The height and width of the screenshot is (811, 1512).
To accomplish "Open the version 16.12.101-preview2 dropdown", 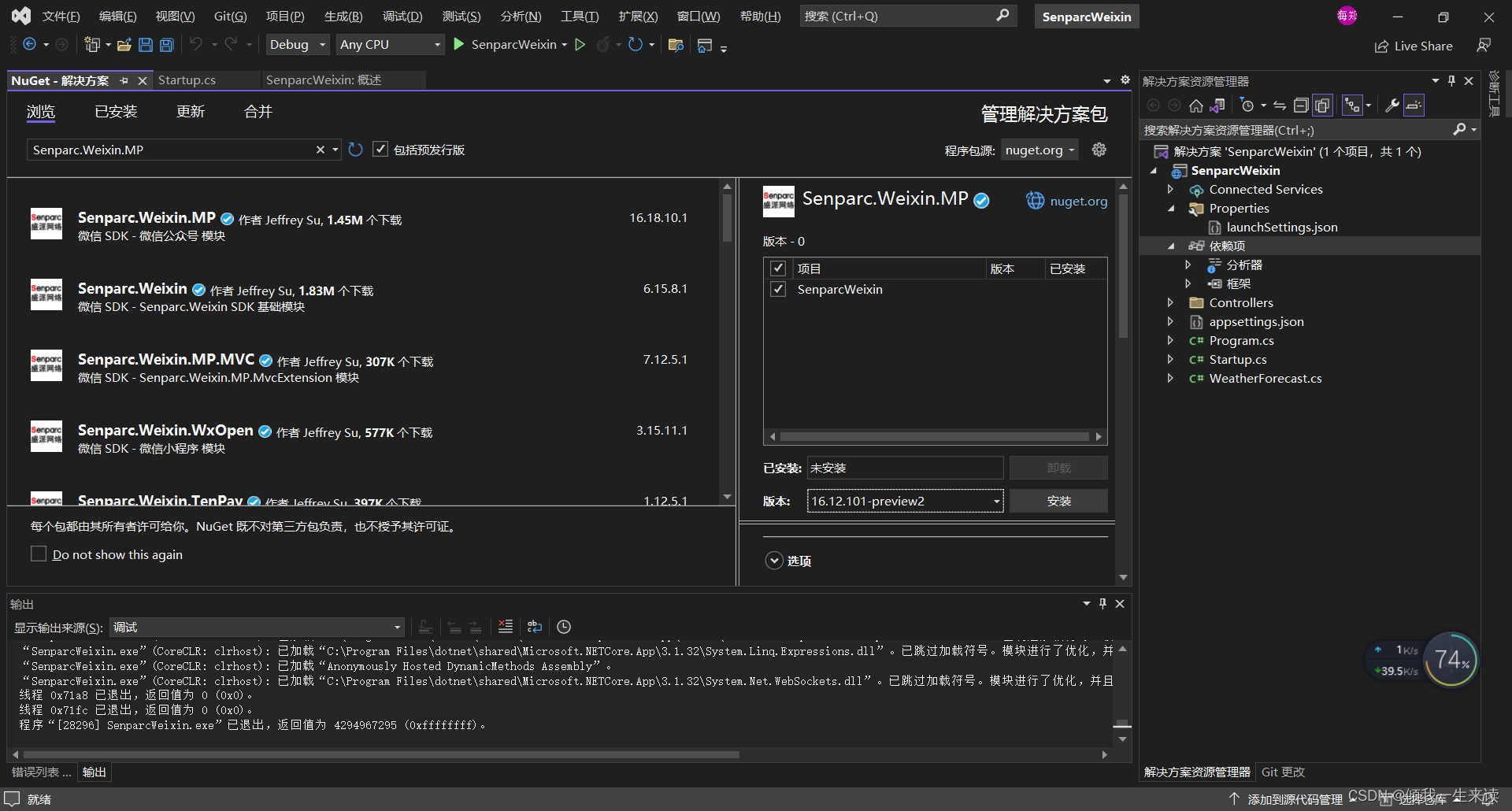I will (906, 501).
